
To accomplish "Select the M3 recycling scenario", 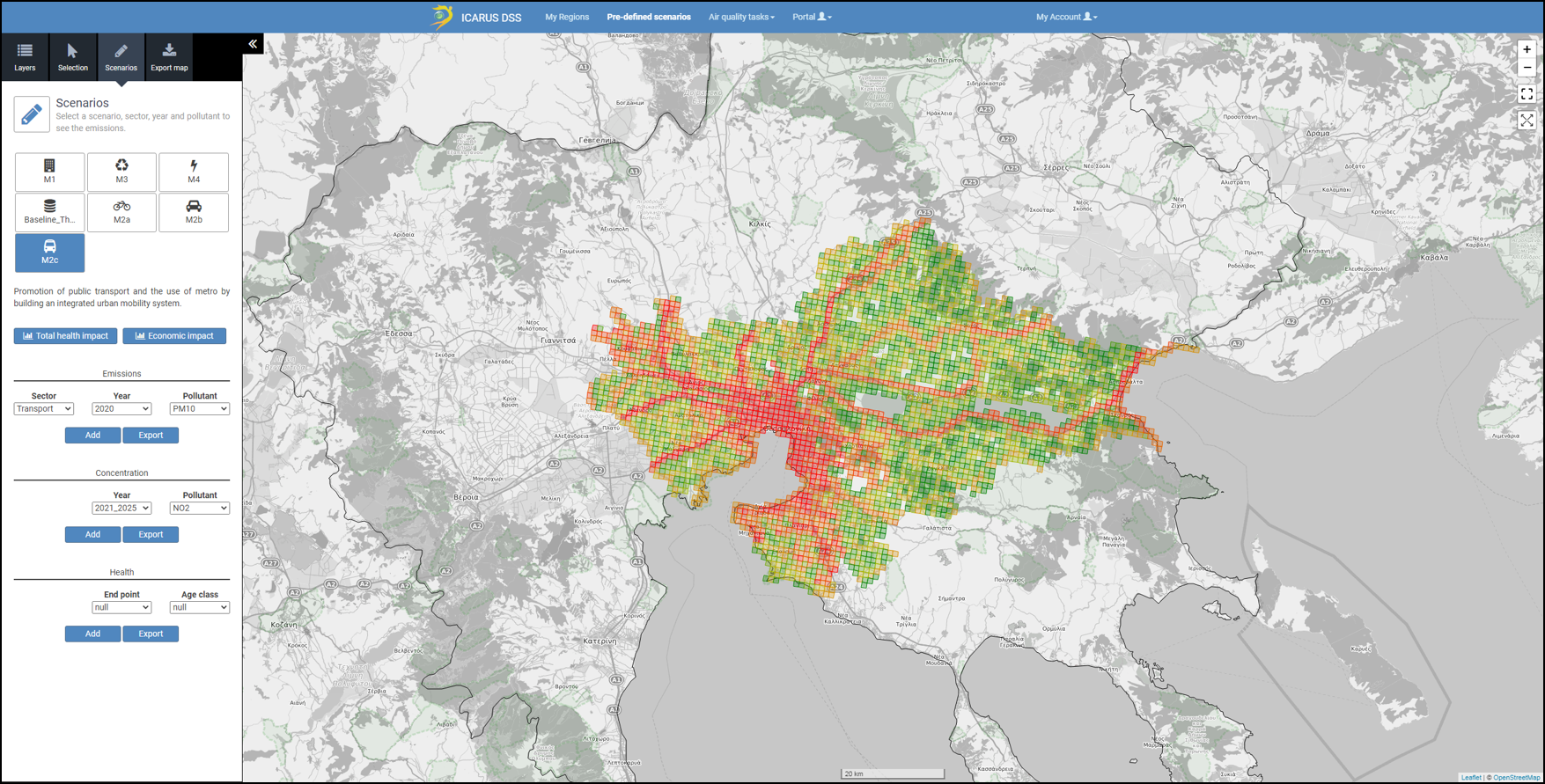I will pyautogui.click(x=121, y=172).
